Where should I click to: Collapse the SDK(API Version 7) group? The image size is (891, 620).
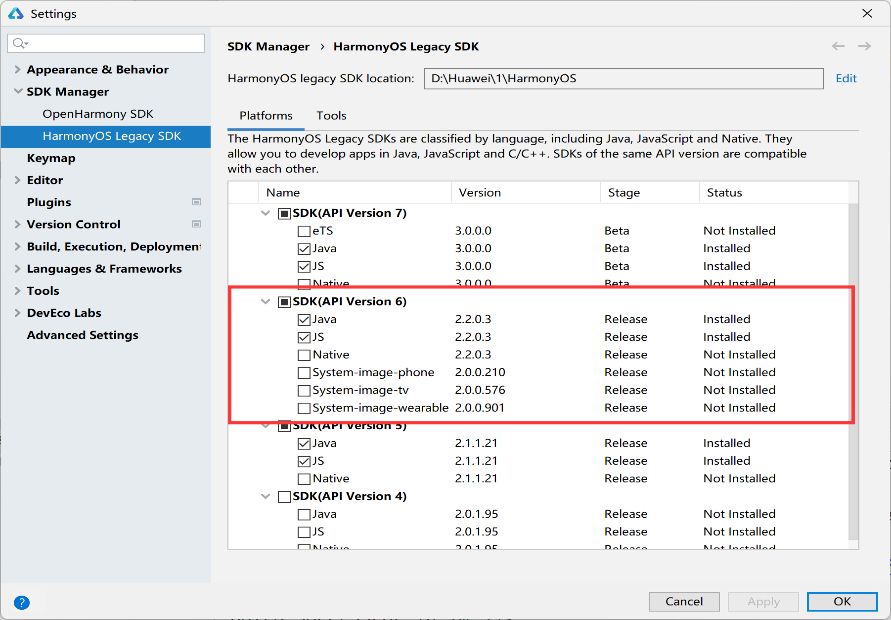click(x=265, y=213)
